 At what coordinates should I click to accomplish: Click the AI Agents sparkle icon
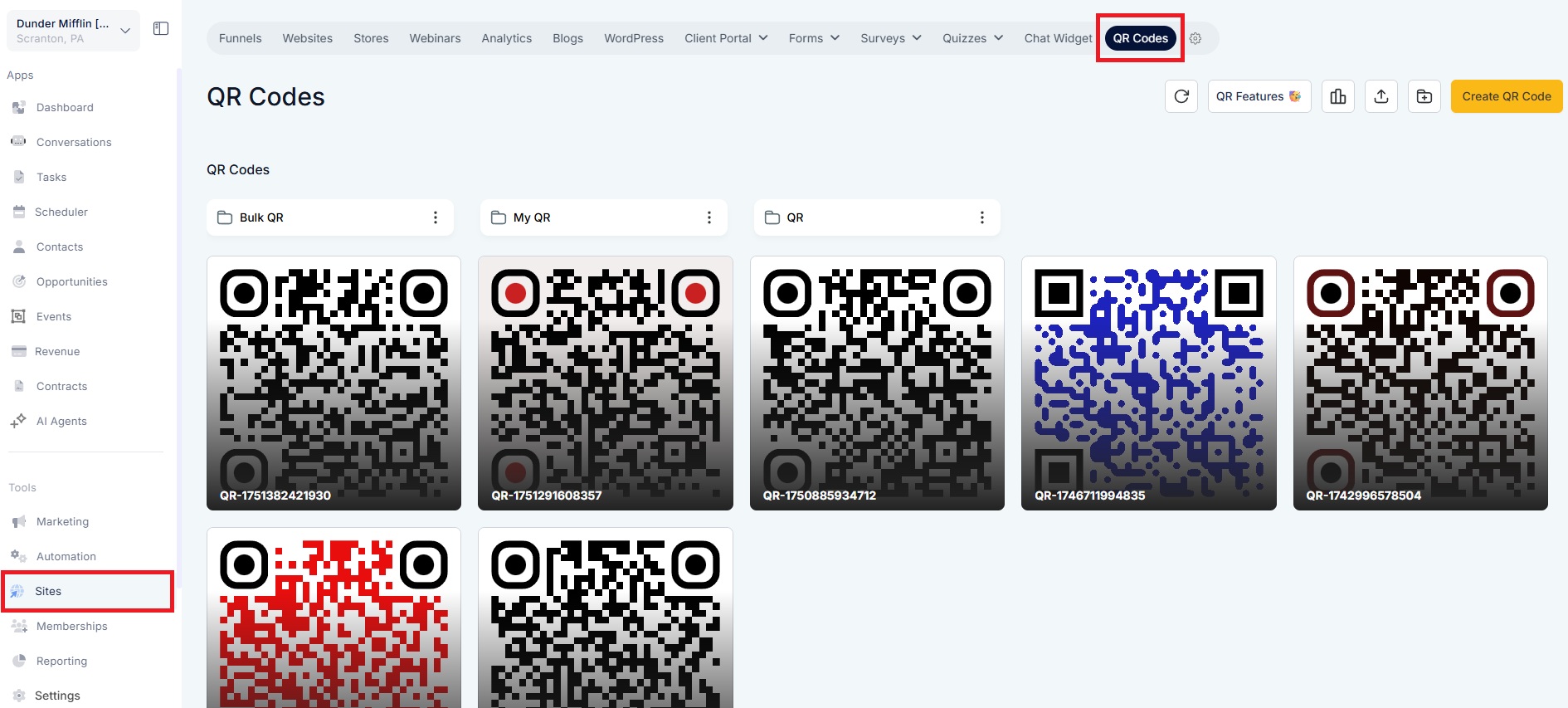pos(19,421)
